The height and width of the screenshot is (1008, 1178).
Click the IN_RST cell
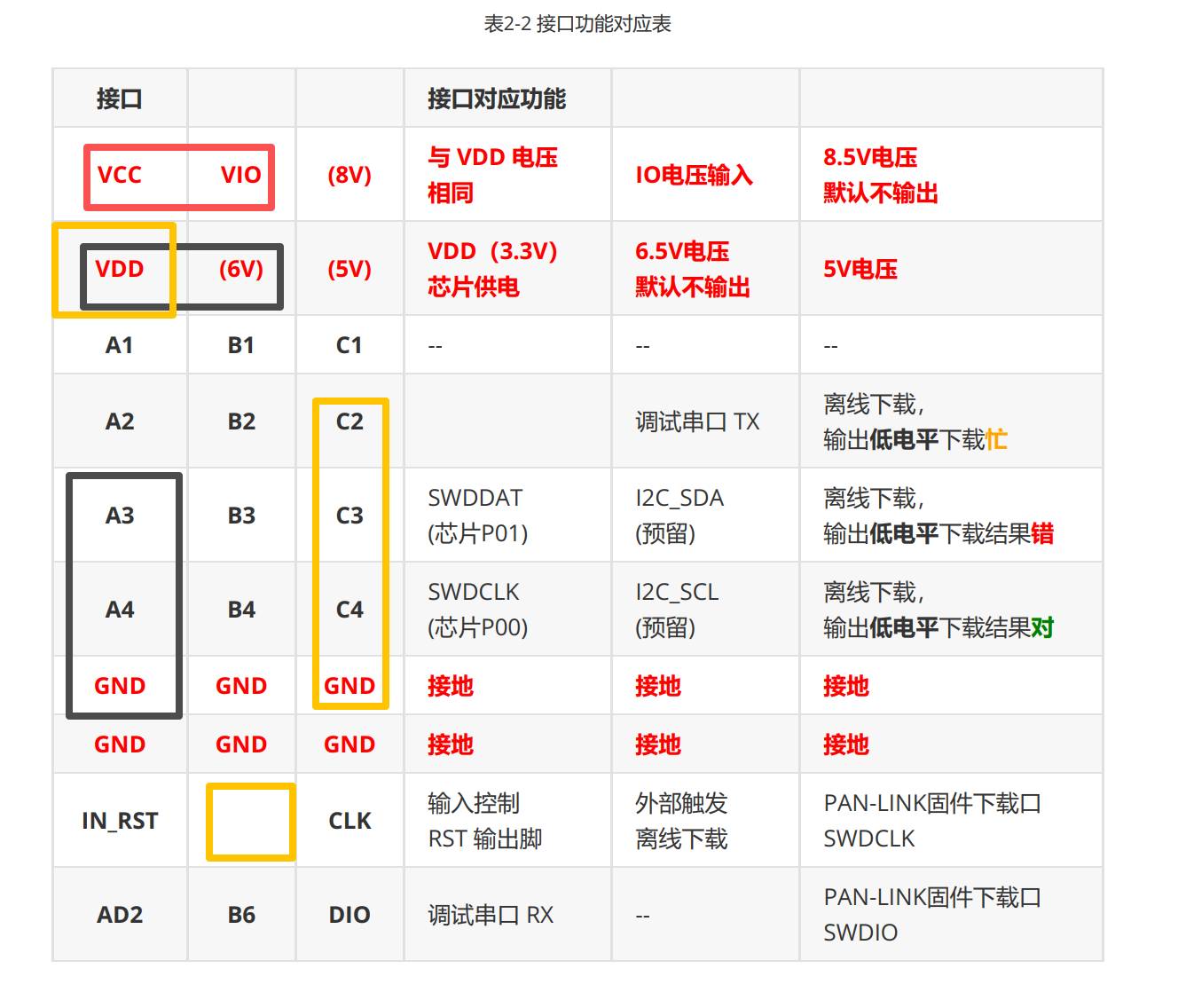(x=120, y=821)
